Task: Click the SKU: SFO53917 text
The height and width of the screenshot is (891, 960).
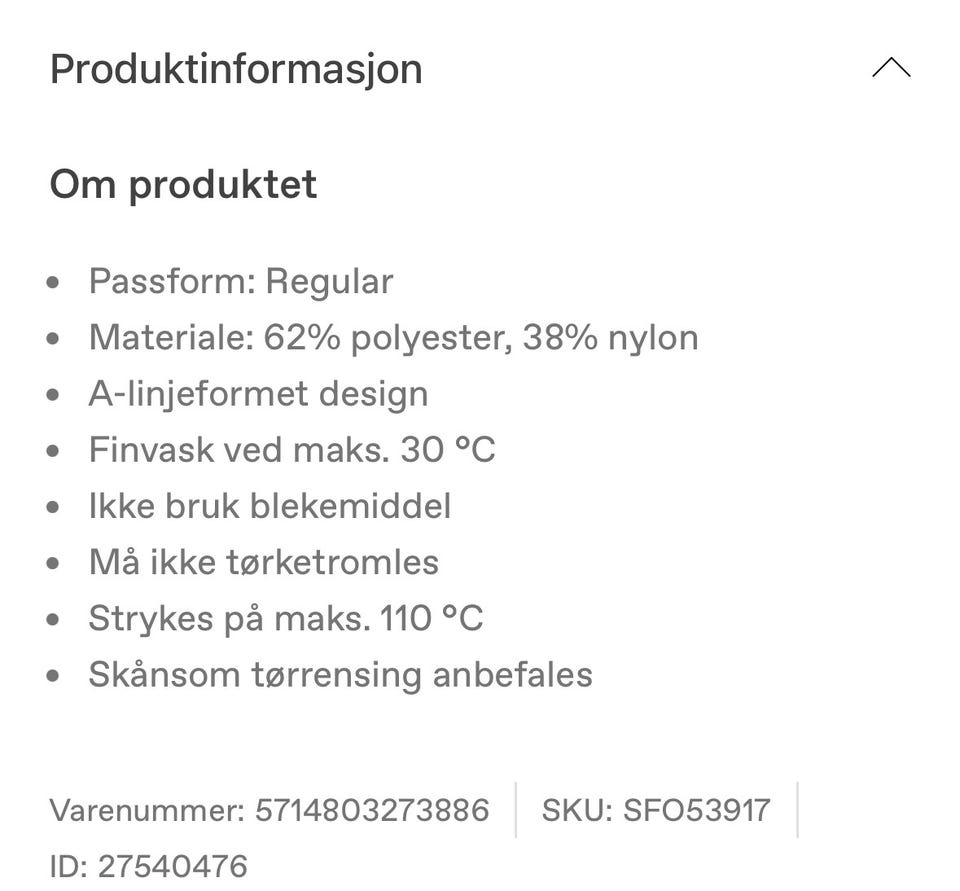Action: (x=656, y=809)
